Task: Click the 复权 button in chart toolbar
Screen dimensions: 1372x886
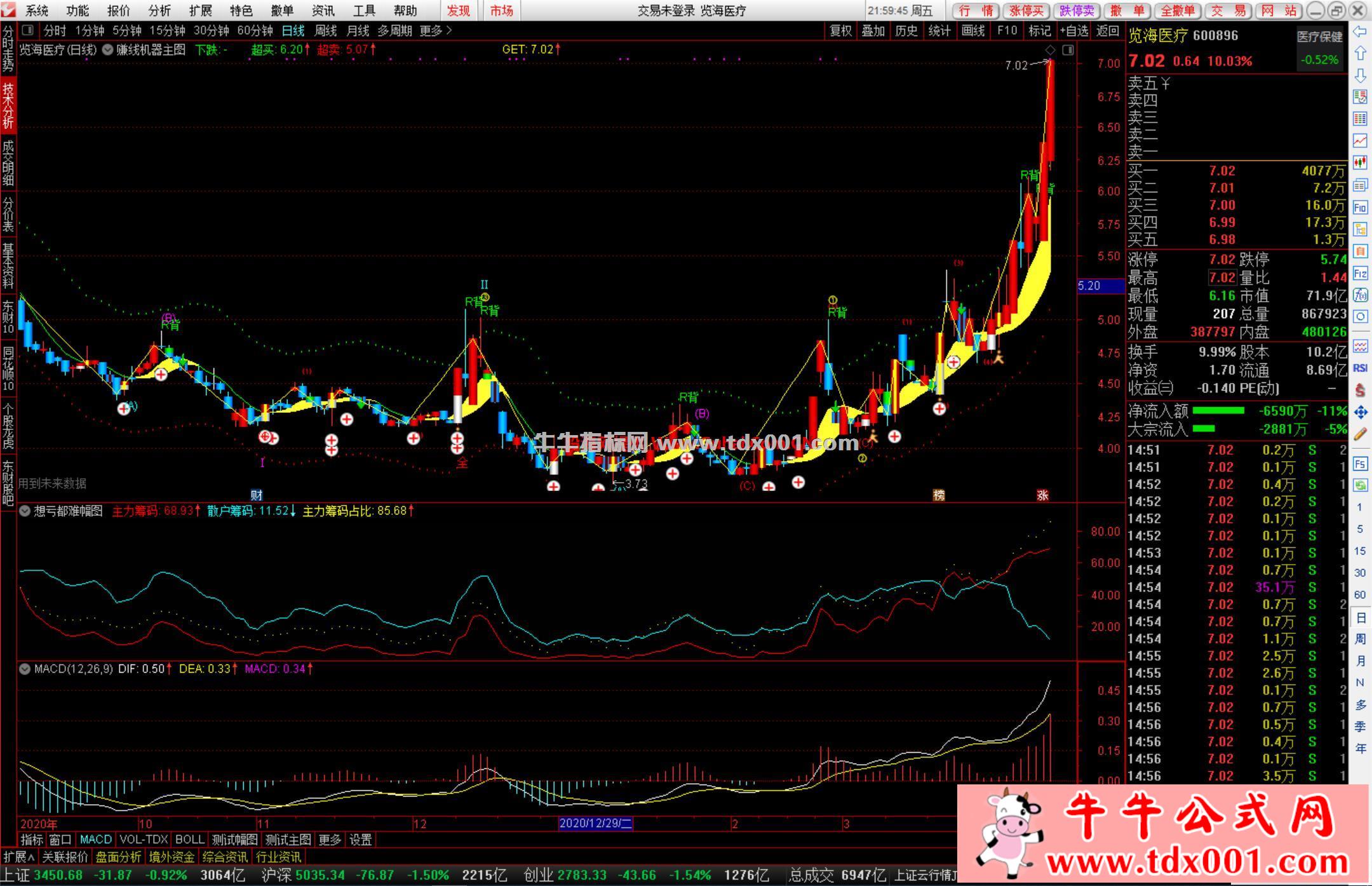Action: pyautogui.click(x=840, y=30)
